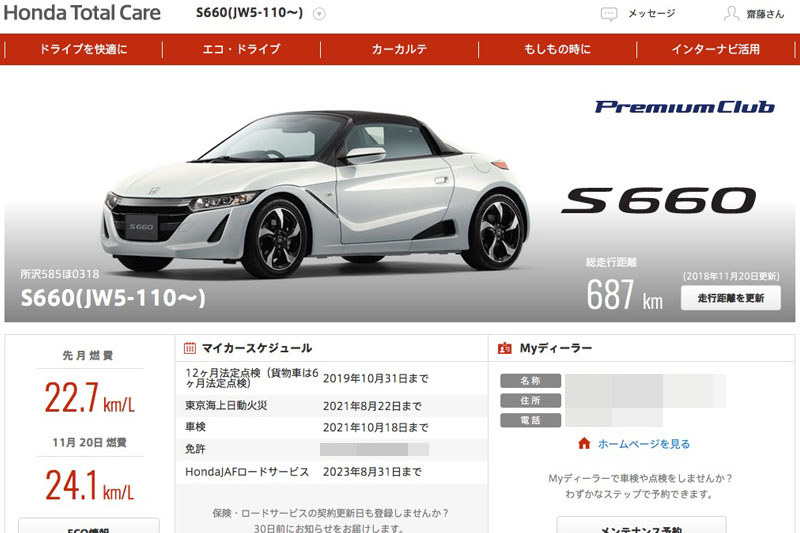The width and height of the screenshot is (800, 533).
Task: Click the red home icon
Action: (x=584, y=443)
